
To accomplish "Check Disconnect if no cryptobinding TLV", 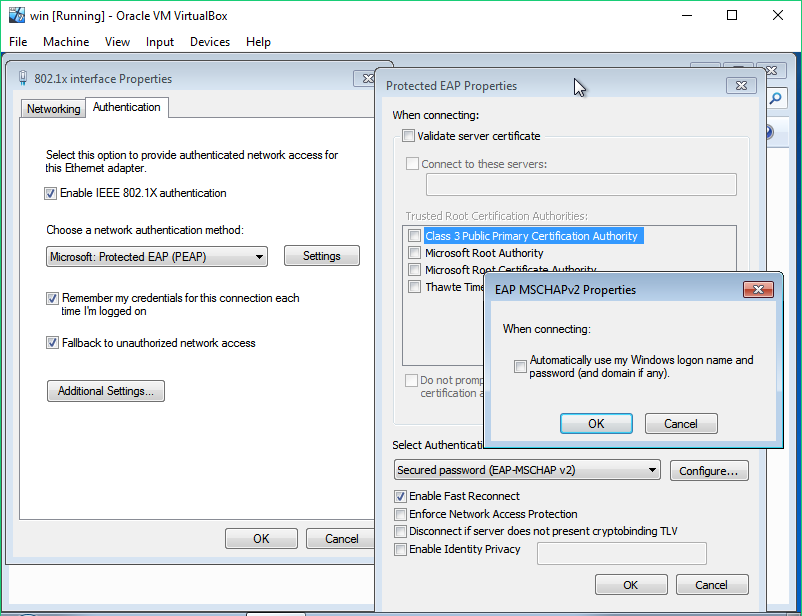I will coord(400,532).
